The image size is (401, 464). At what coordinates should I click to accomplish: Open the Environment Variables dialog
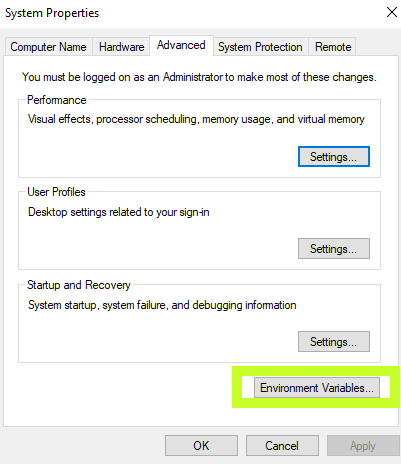click(x=317, y=388)
